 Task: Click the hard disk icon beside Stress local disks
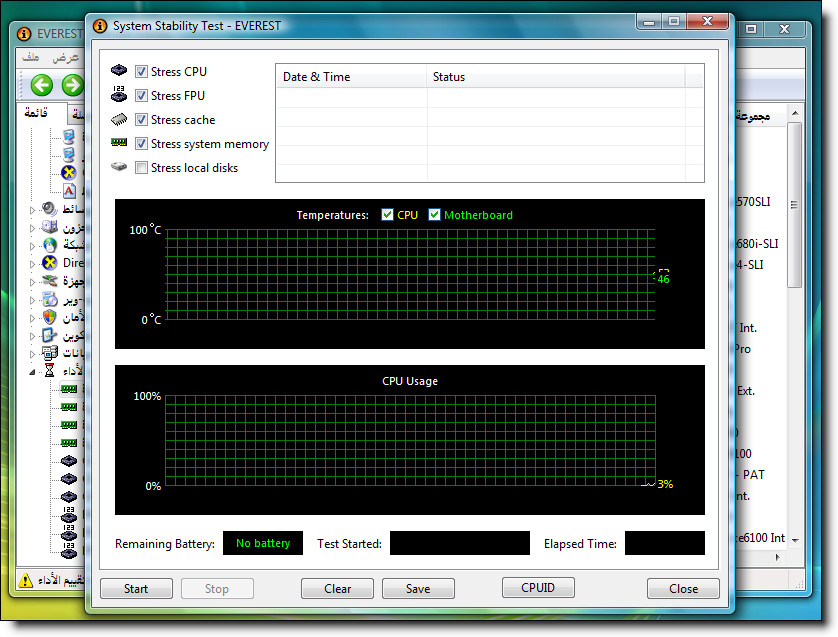tap(119, 167)
